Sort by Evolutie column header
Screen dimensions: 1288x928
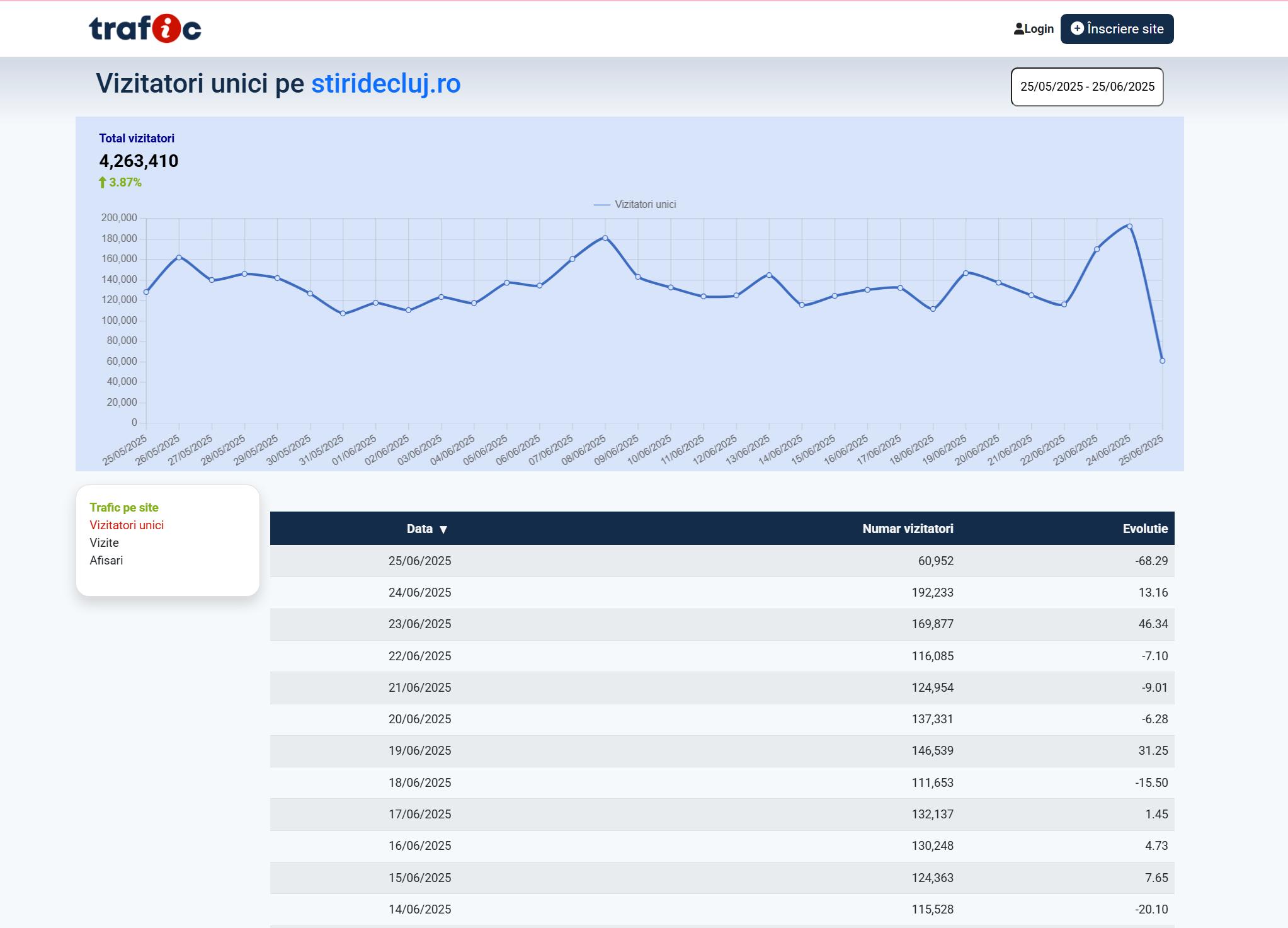click(1144, 529)
